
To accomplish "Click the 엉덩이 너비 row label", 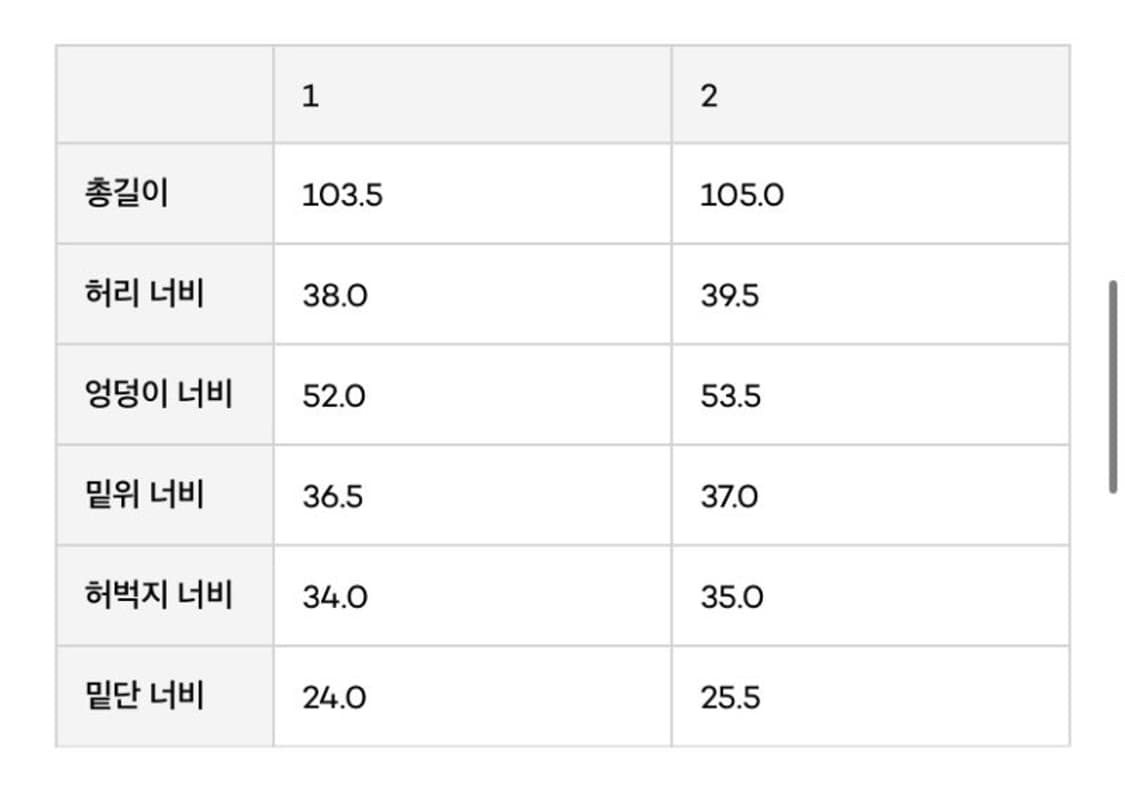I will [159, 395].
